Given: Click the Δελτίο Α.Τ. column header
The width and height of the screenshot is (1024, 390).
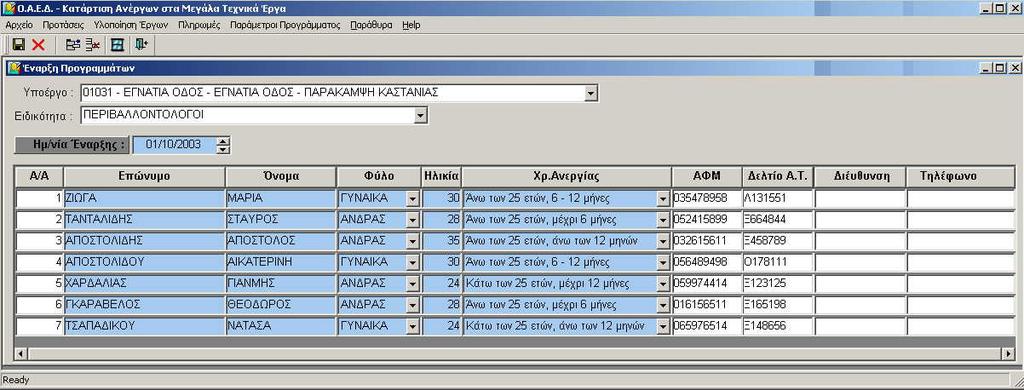Looking at the screenshot, I should point(778,176).
